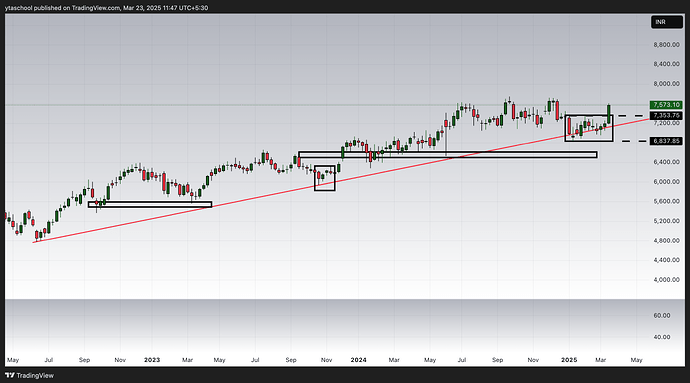Click the 4,800.00 price axis label
This screenshot has width=690, height=383.
click(666, 240)
